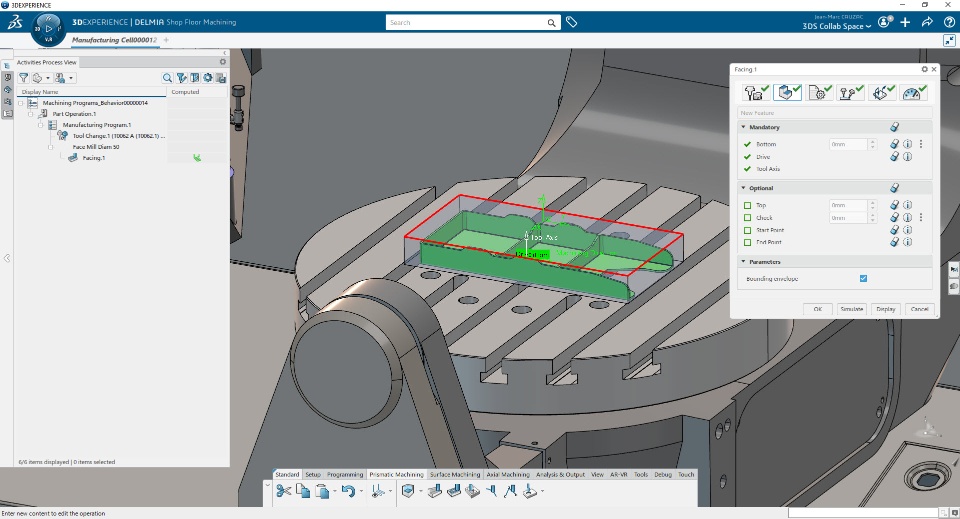Open the Macros tab icon in Facing dialog

point(851,92)
